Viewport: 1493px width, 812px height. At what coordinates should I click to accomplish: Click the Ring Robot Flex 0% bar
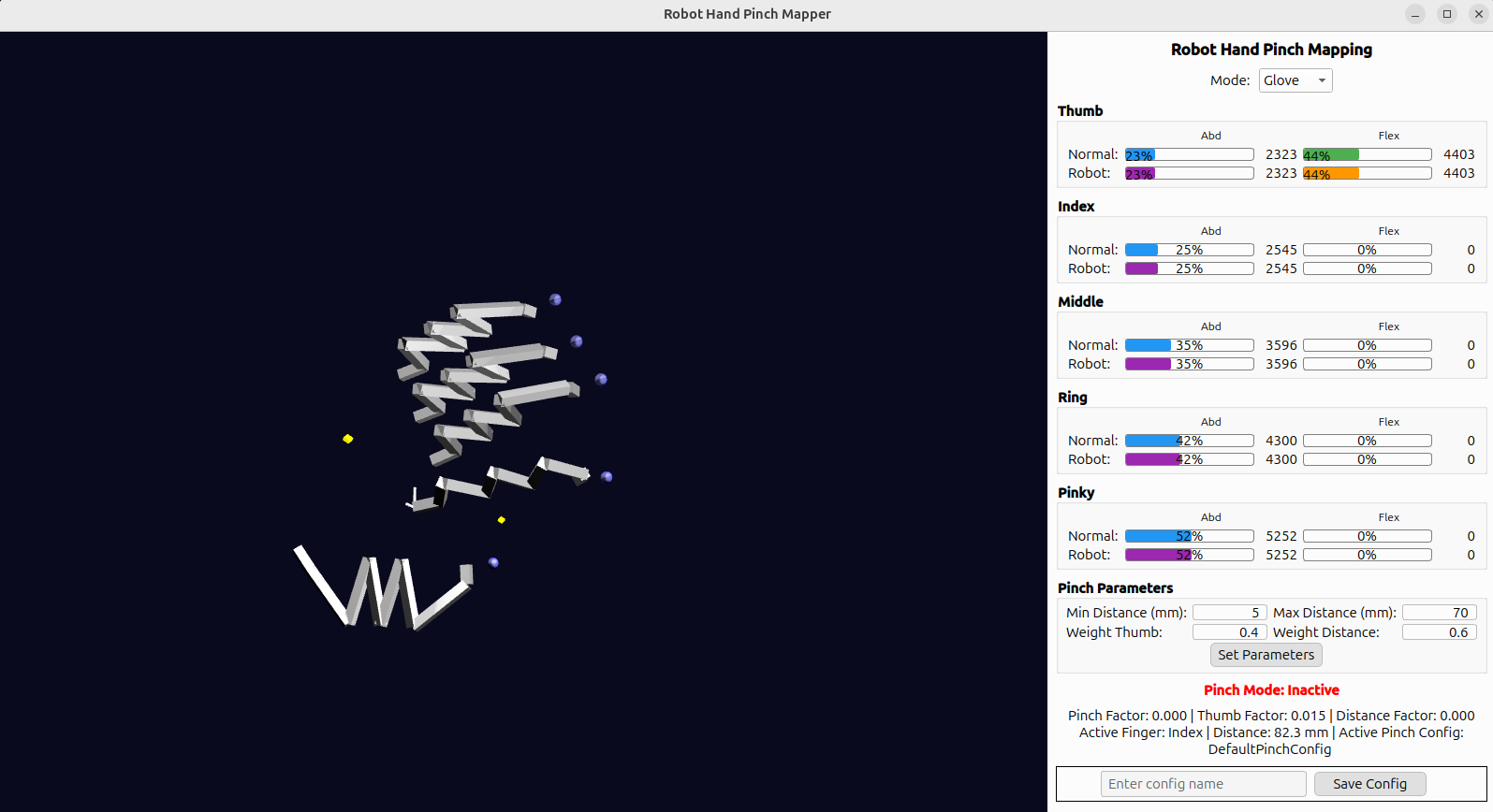(x=1368, y=459)
